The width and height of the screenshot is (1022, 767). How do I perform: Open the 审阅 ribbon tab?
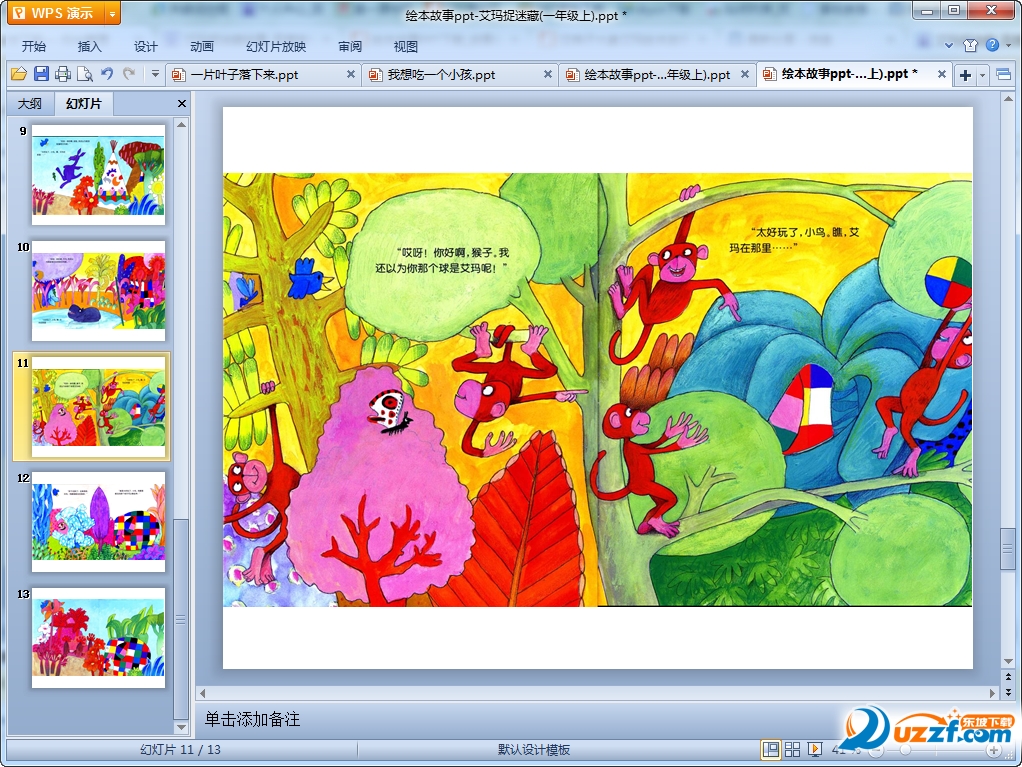[x=350, y=46]
